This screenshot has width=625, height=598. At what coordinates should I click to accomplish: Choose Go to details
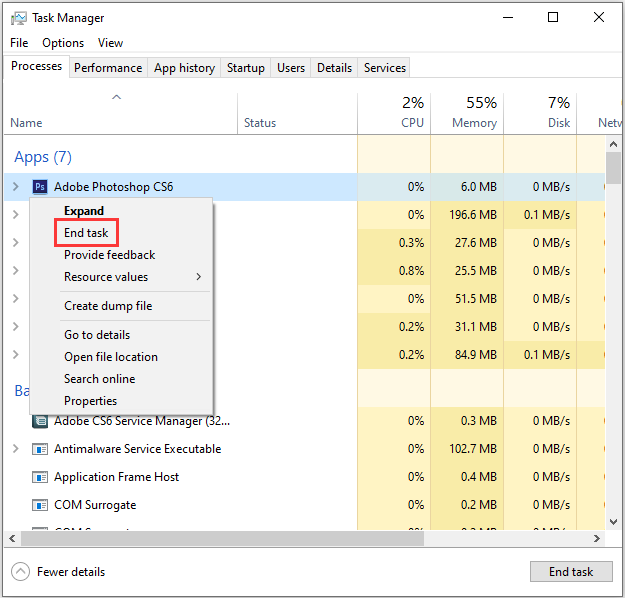97,334
